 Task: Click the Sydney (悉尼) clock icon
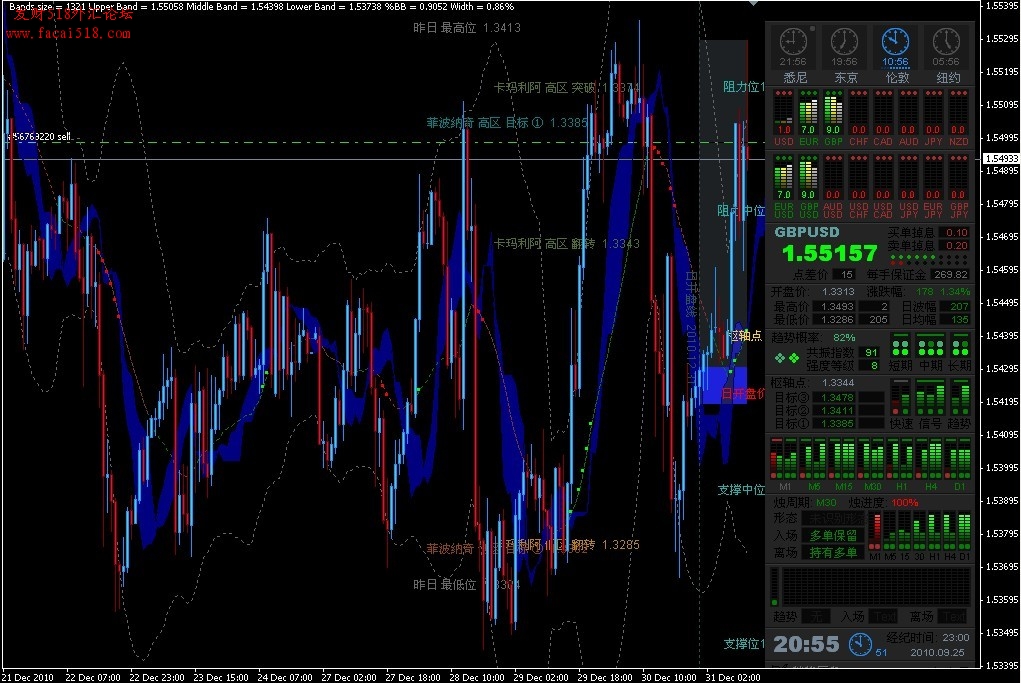[793, 42]
